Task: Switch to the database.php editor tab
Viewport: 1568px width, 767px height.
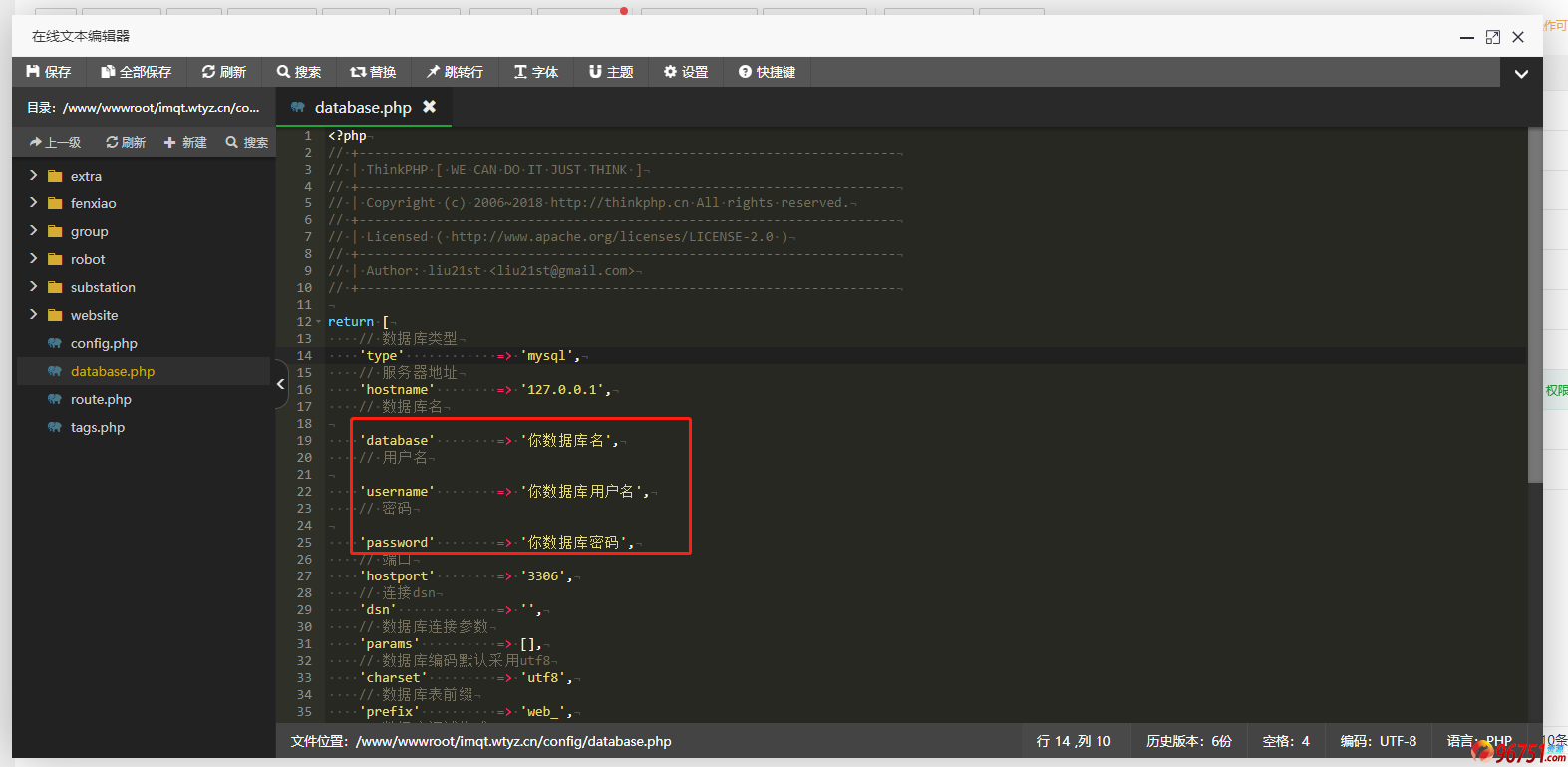Action: point(363,107)
